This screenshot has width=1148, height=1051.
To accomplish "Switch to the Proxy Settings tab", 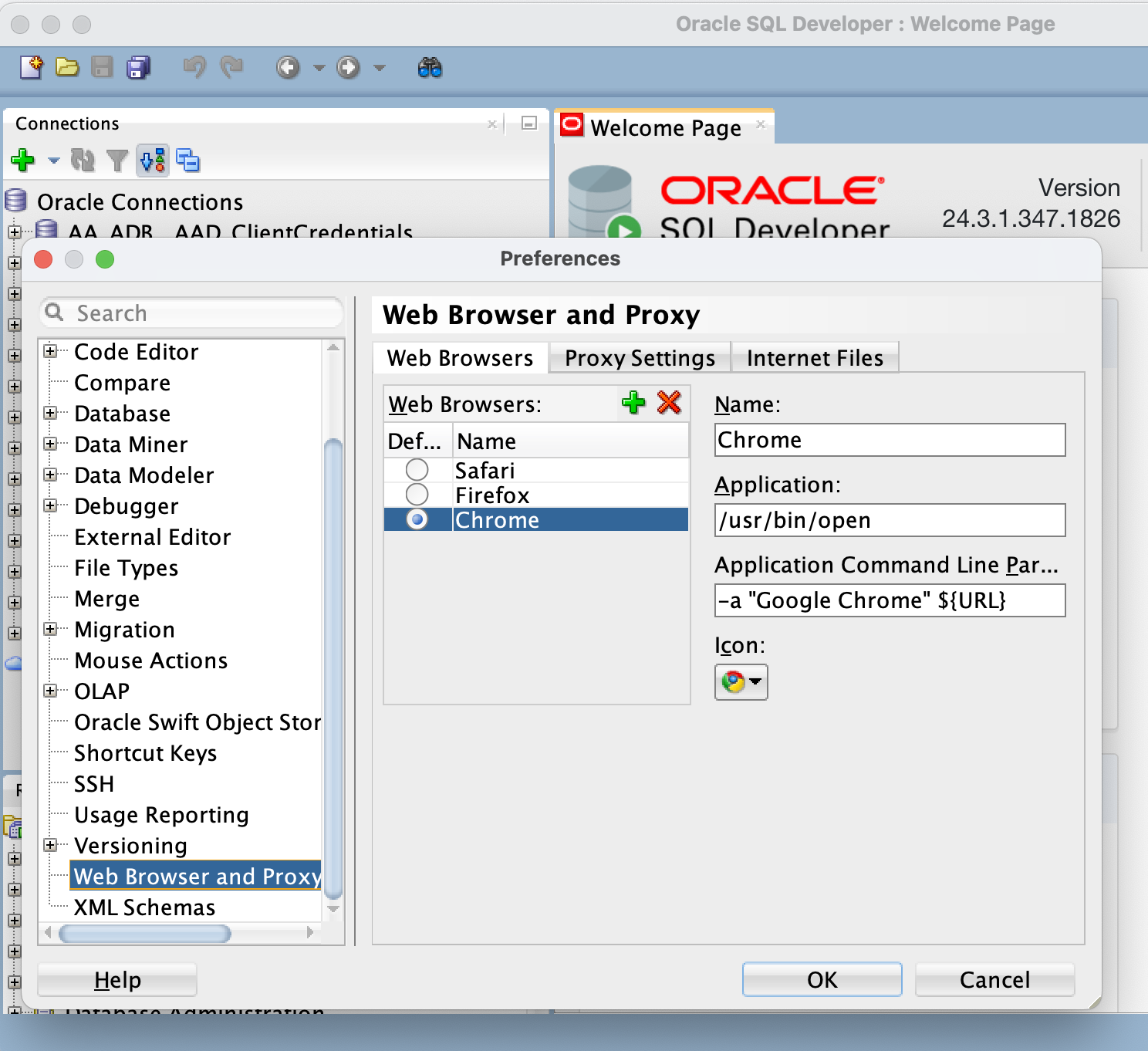I will (x=639, y=357).
